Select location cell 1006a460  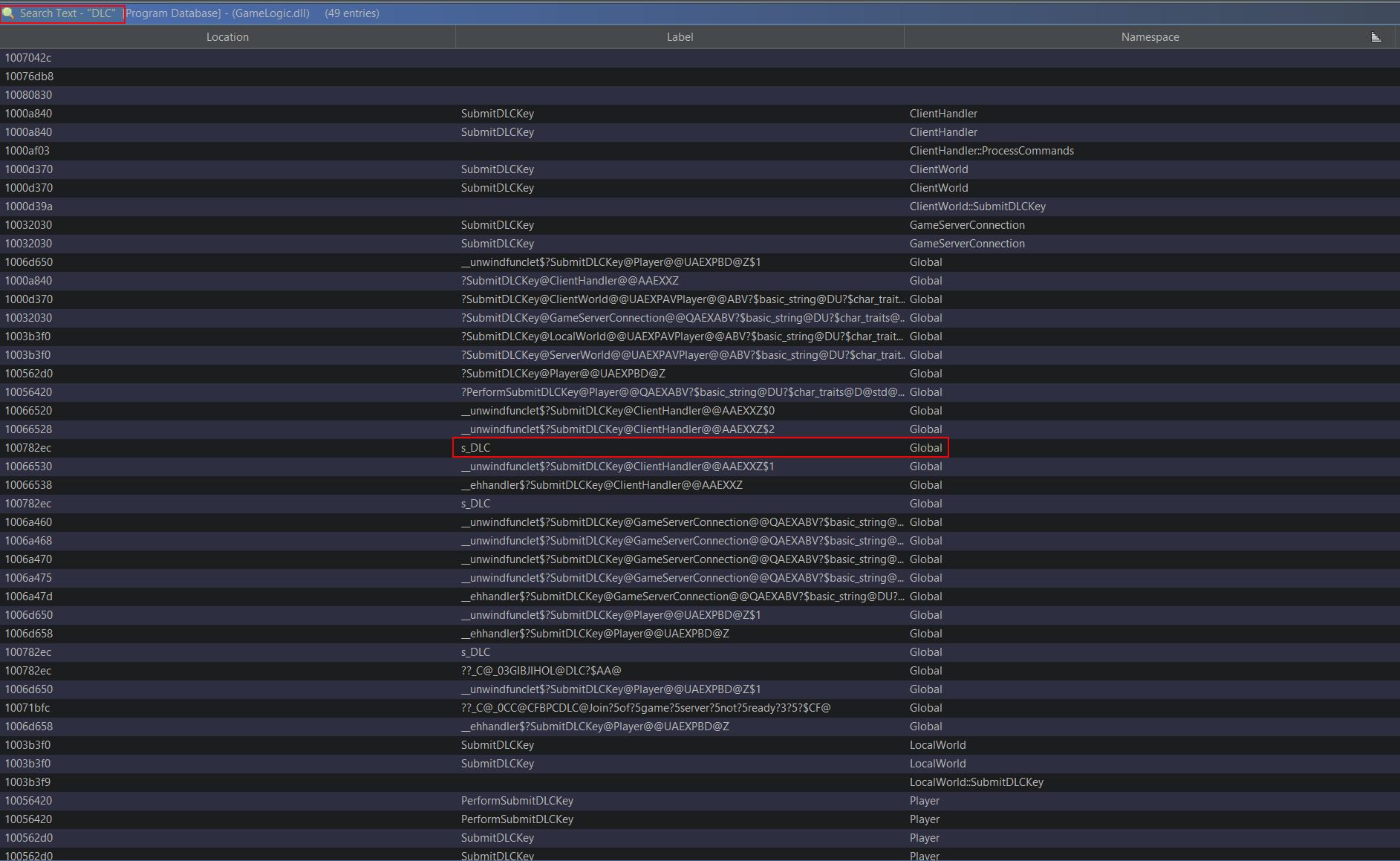click(28, 522)
